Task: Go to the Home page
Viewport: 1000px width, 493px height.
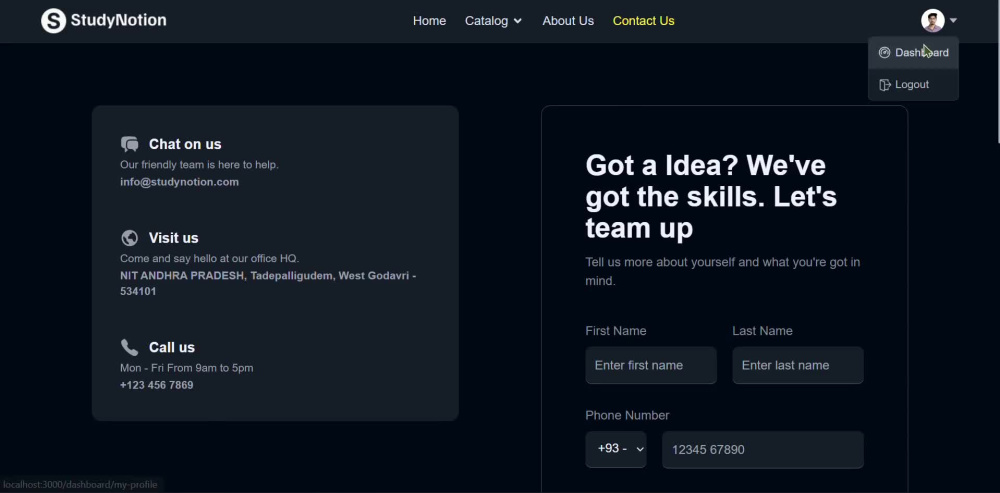Action: coord(429,21)
